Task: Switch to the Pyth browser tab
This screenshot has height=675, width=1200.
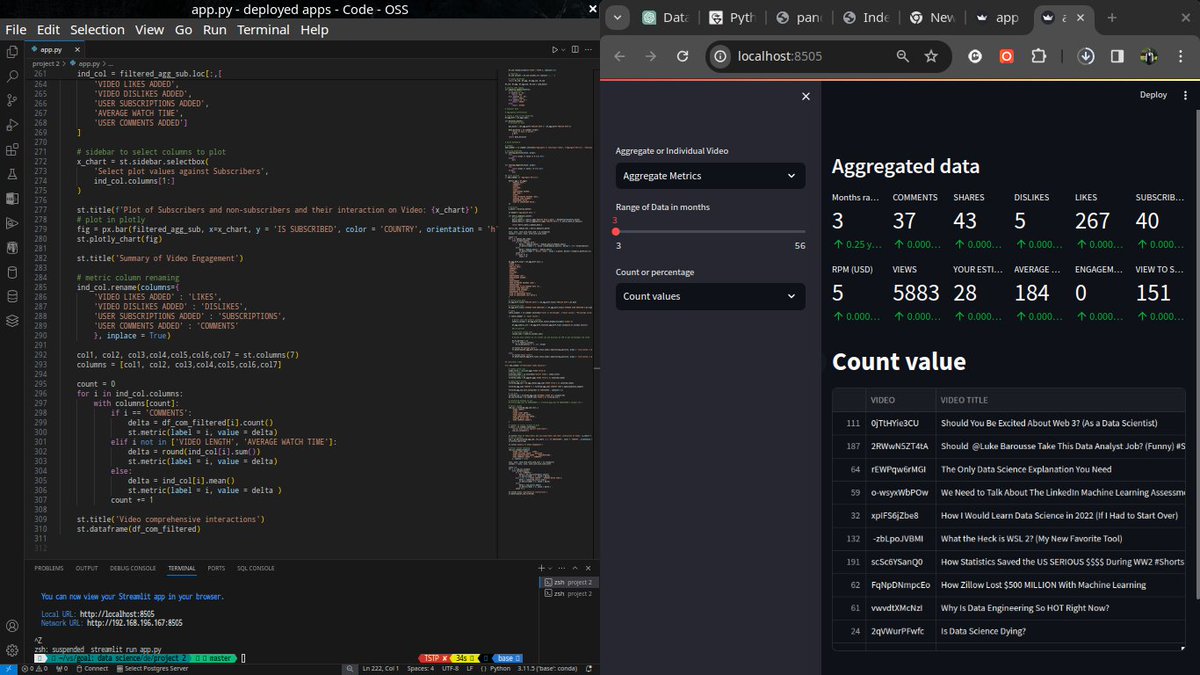Action: (x=733, y=18)
